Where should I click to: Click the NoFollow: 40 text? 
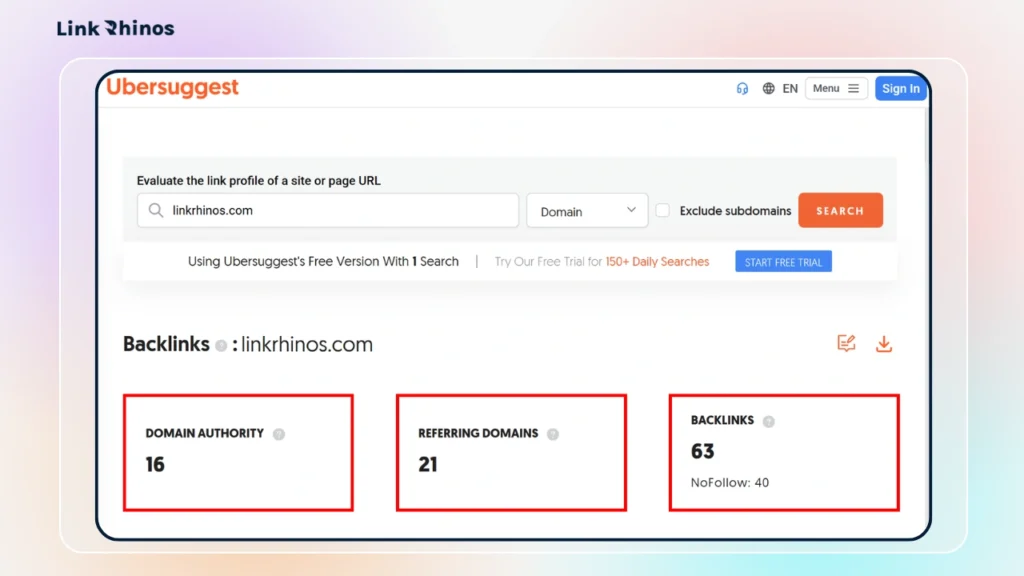coord(730,483)
